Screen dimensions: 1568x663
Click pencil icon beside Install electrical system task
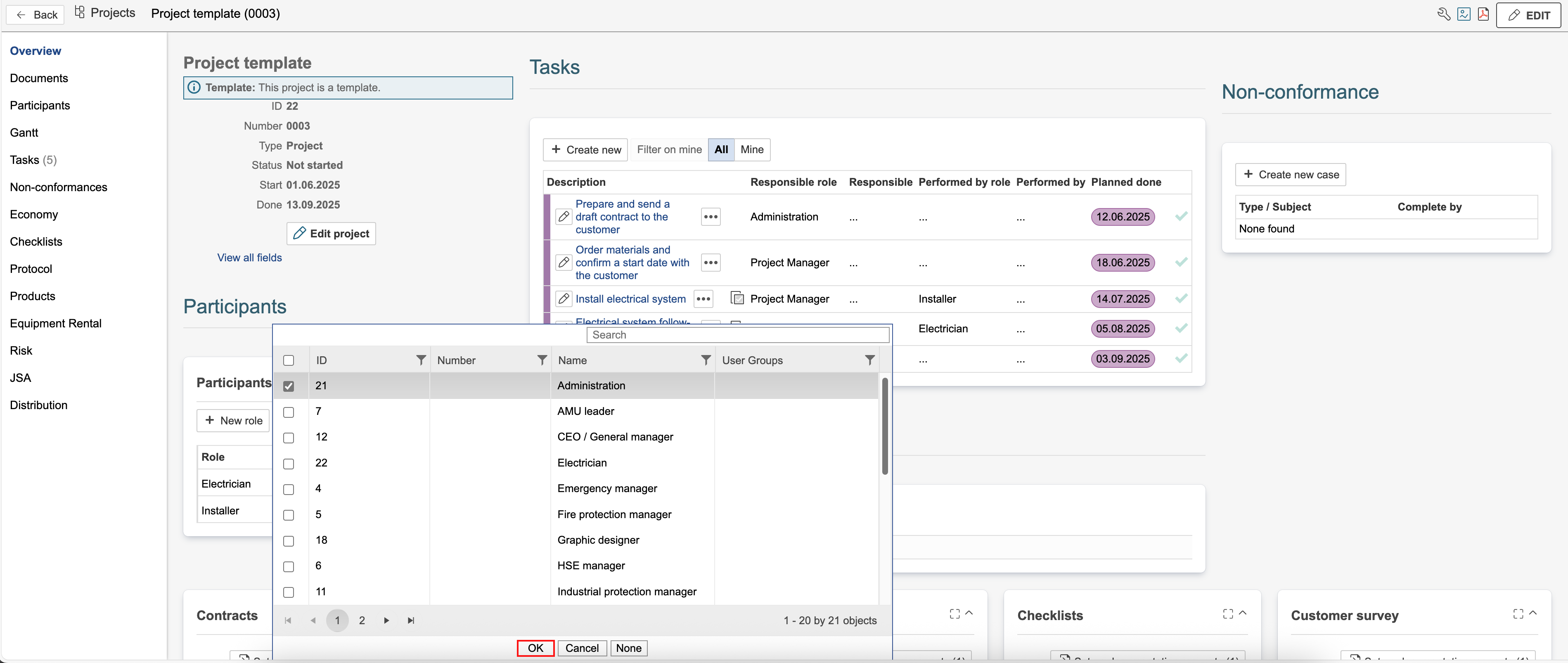point(564,299)
